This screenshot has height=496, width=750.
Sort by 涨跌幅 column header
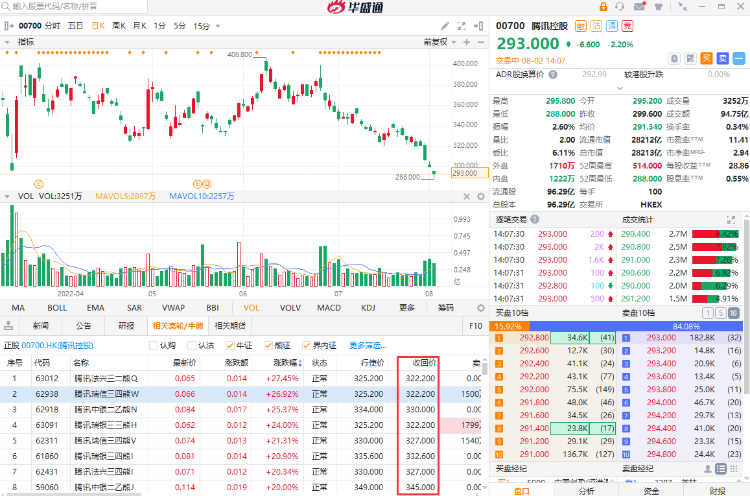(x=288, y=363)
